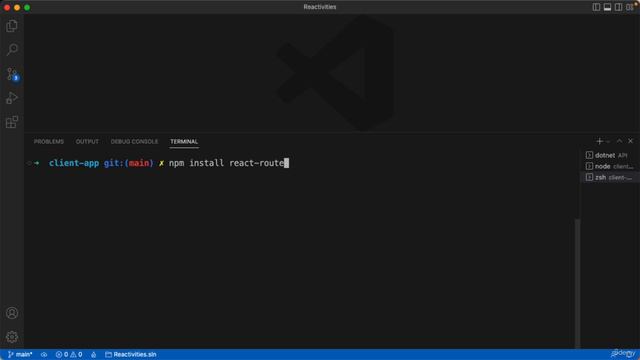Click the main* branch in status bar
Screen dimensions: 640x360
point(20,354)
